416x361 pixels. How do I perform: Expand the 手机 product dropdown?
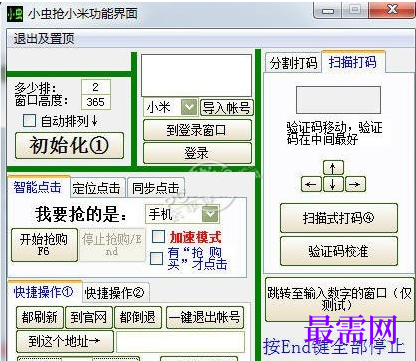coord(210,214)
